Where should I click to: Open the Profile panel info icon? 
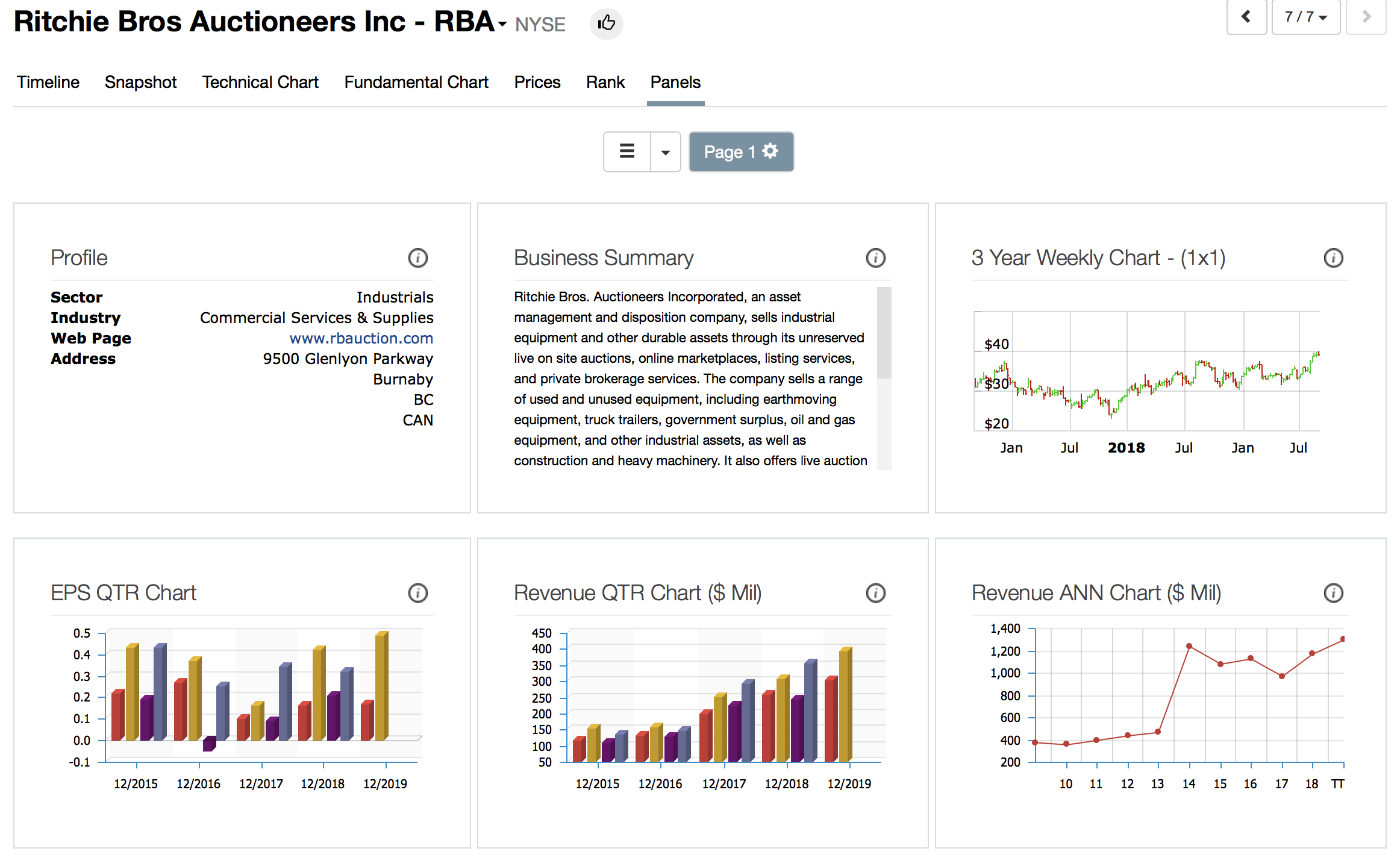(417, 258)
